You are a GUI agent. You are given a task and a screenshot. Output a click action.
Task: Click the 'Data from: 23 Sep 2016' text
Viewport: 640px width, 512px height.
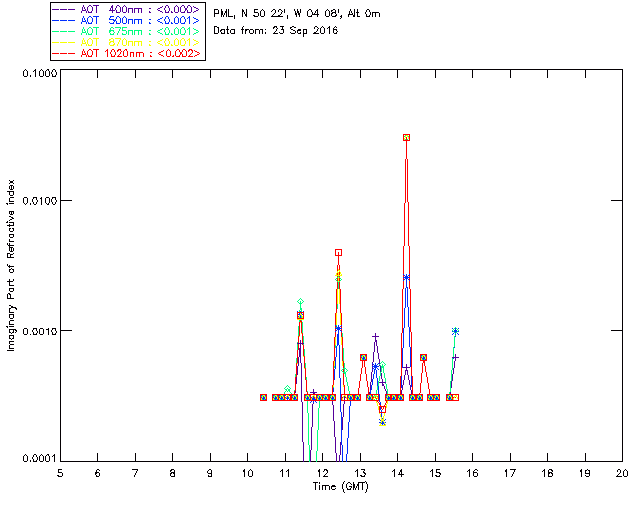coord(276,31)
